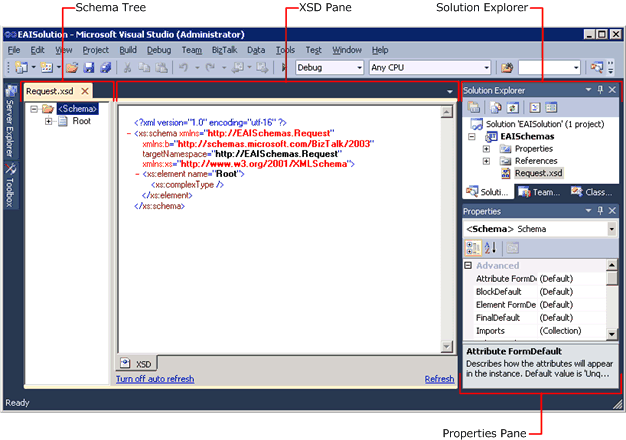Select the Schema node in schema tree
The width and height of the screenshot is (626, 440).
(77, 109)
